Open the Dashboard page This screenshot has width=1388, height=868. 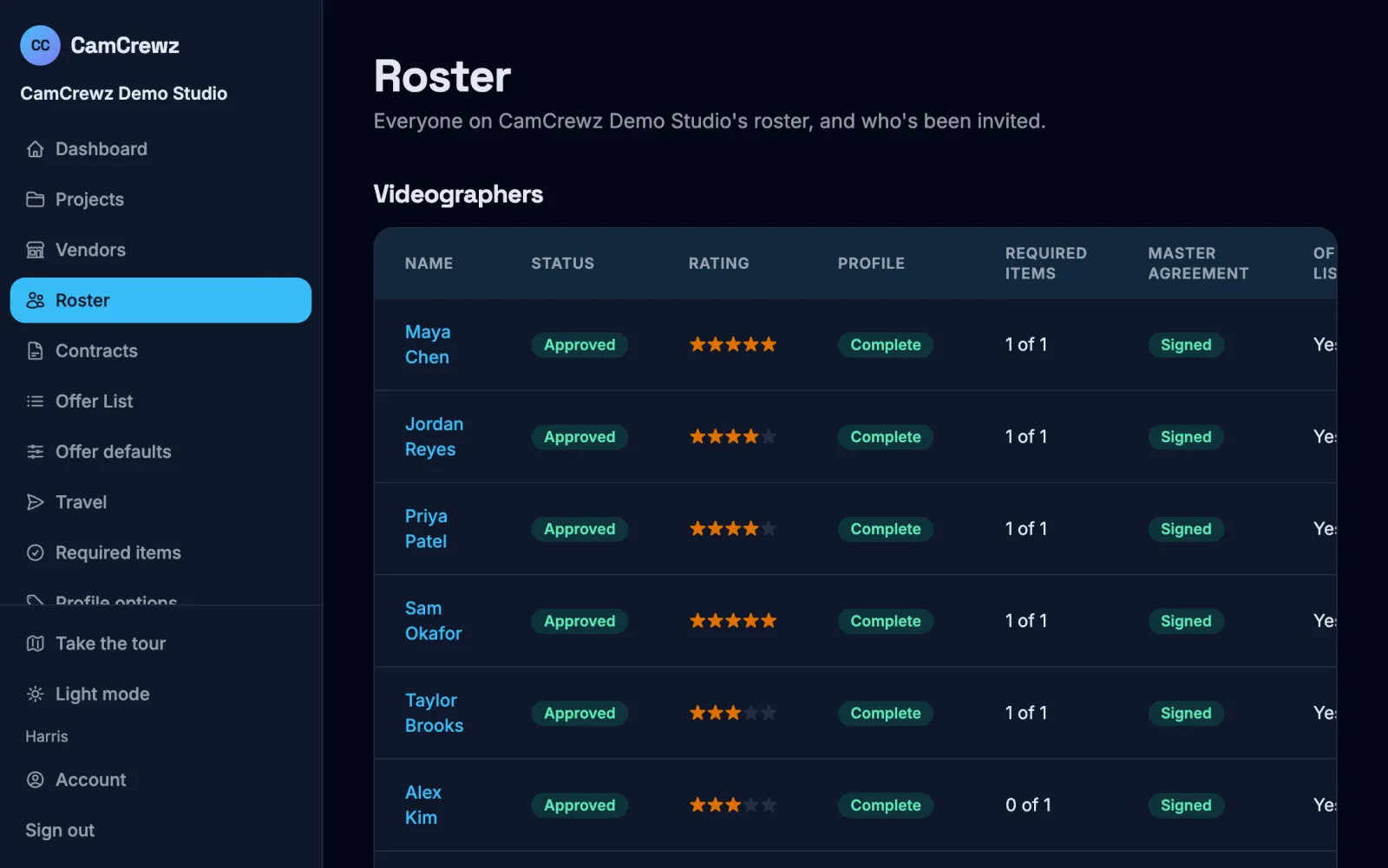point(160,149)
